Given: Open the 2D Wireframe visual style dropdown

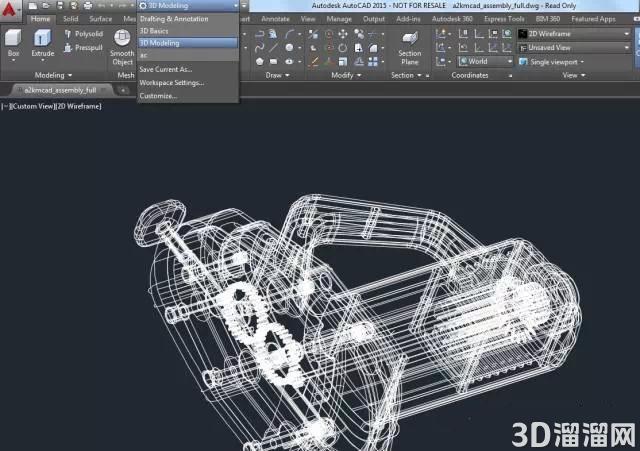Looking at the screenshot, I should pyautogui.click(x=575, y=34).
